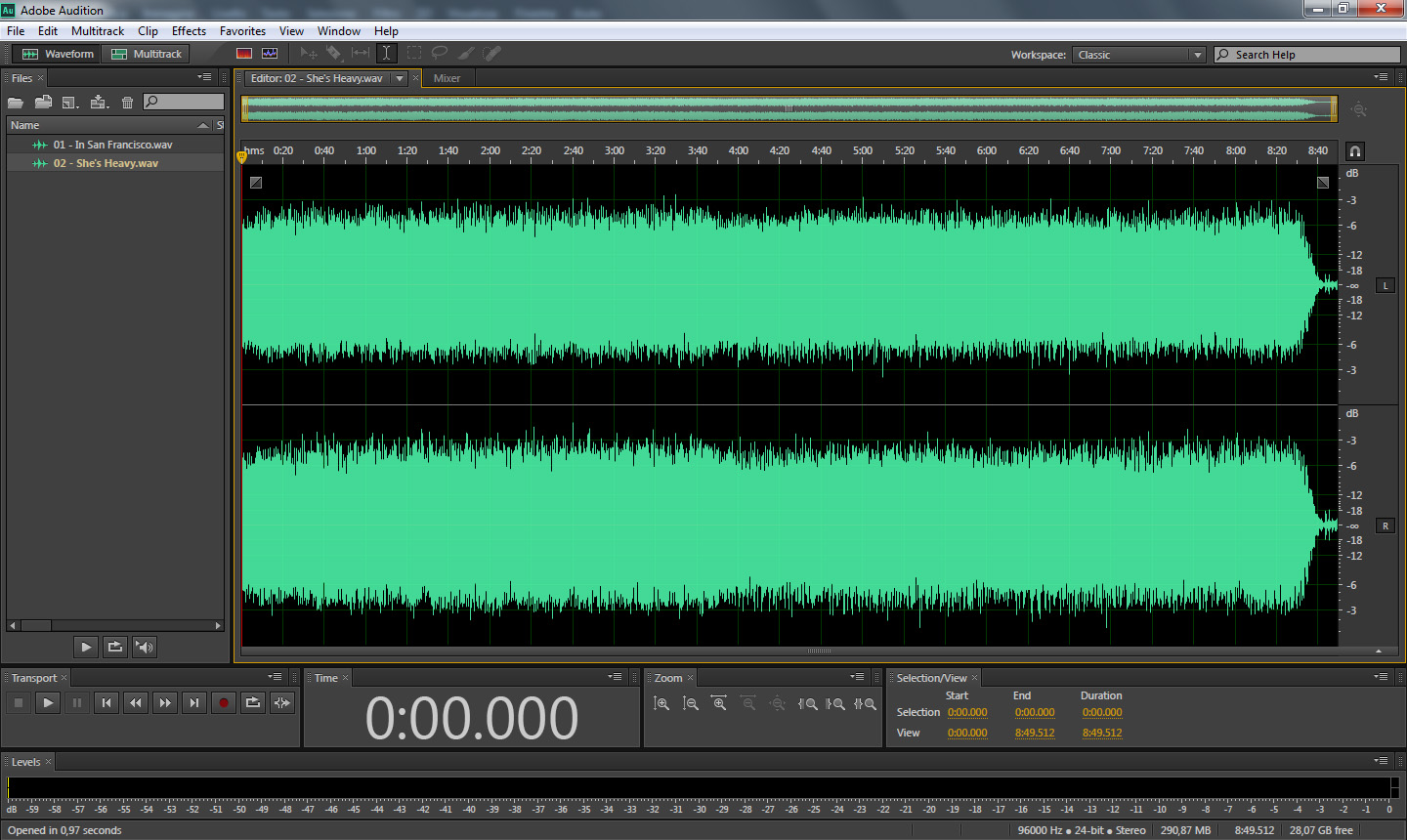Open the Effects menu
Screen dimensions: 1407x840
click(189, 31)
